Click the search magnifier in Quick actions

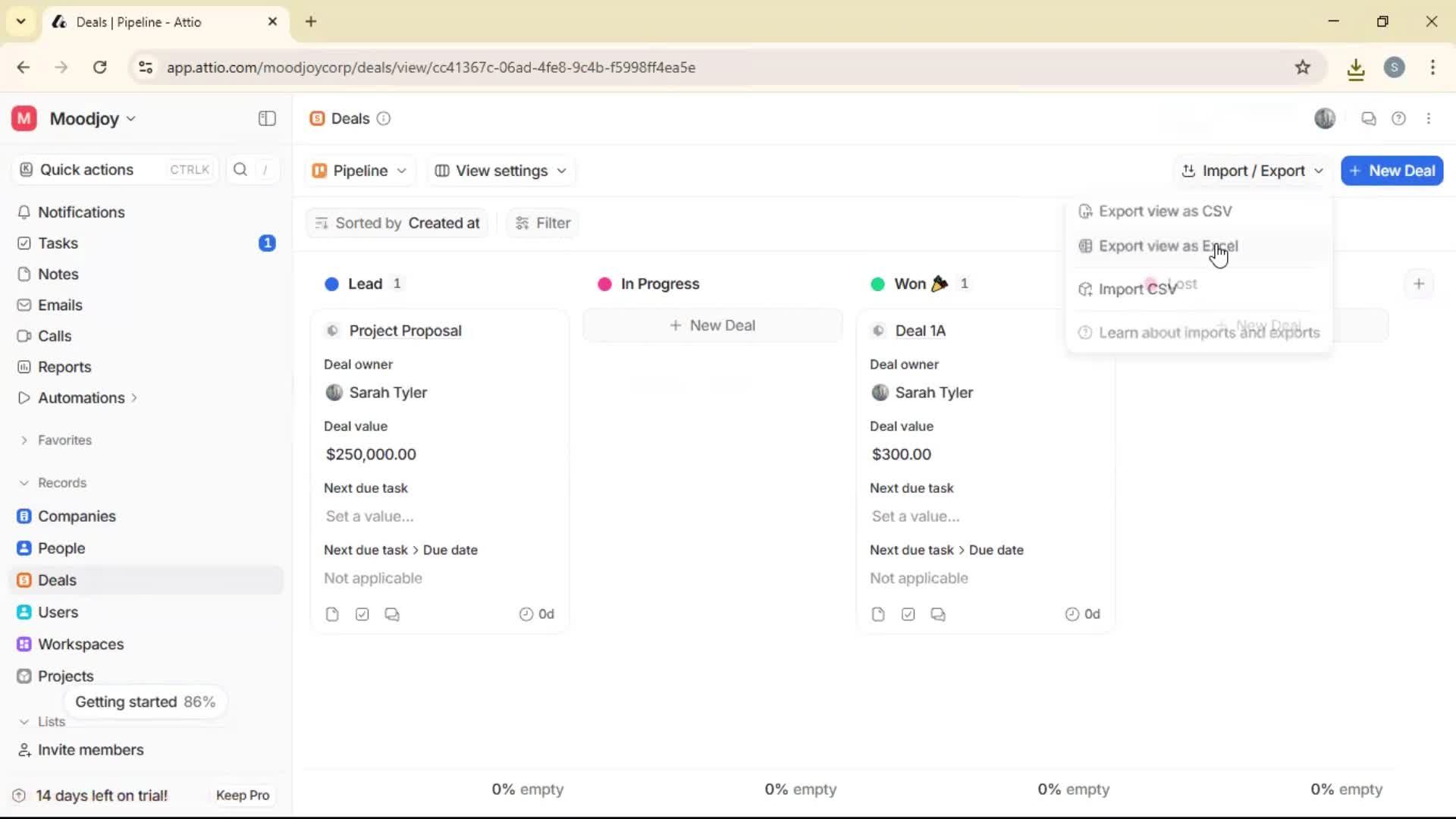(x=240, y=169)
